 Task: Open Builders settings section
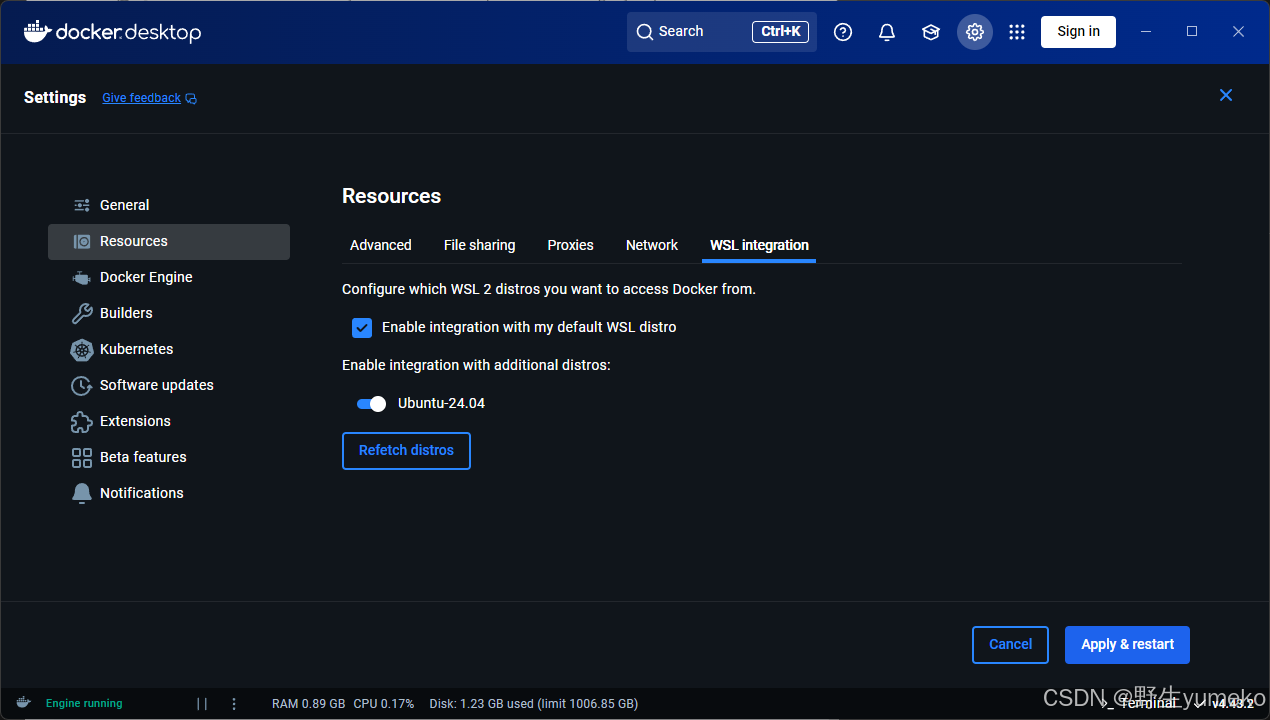tap(169, 313)
